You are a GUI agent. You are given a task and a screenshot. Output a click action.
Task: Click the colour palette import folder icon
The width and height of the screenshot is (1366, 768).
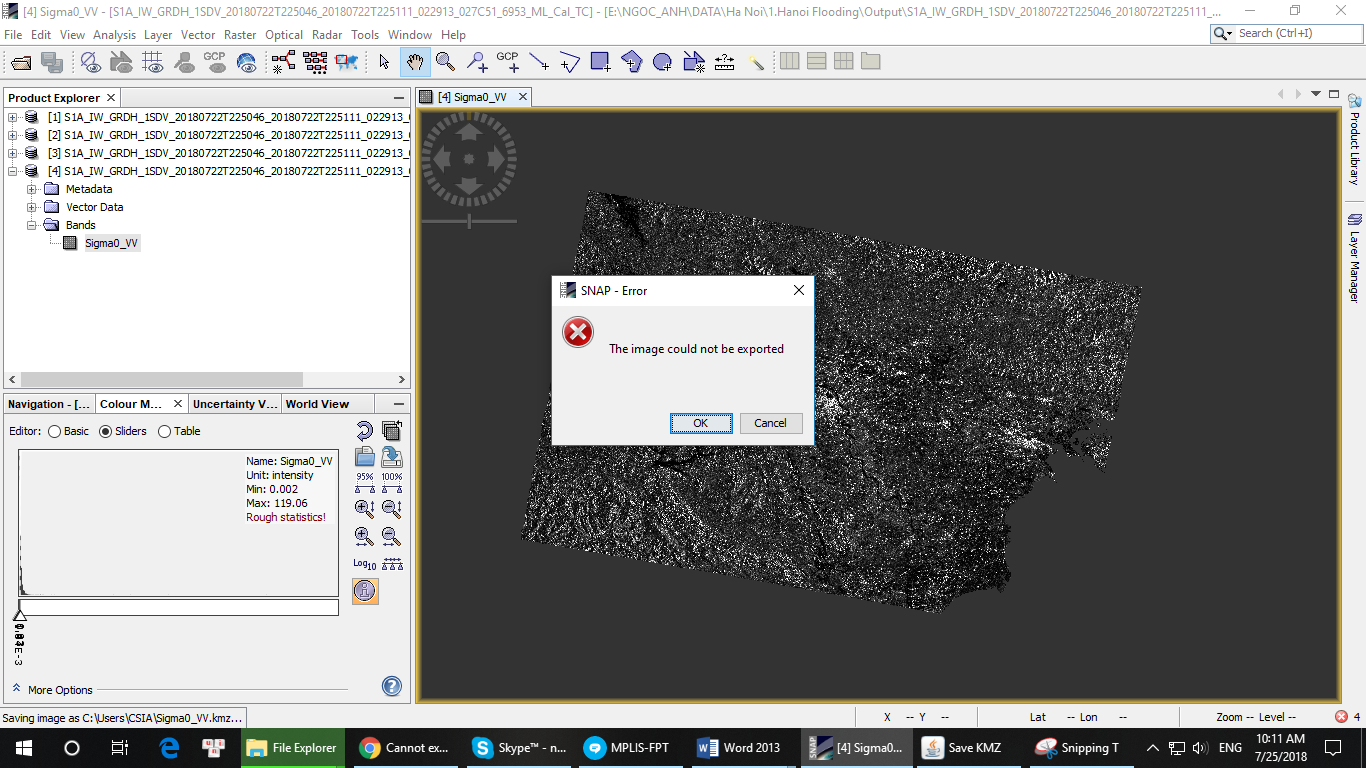[x=365, y=457]
